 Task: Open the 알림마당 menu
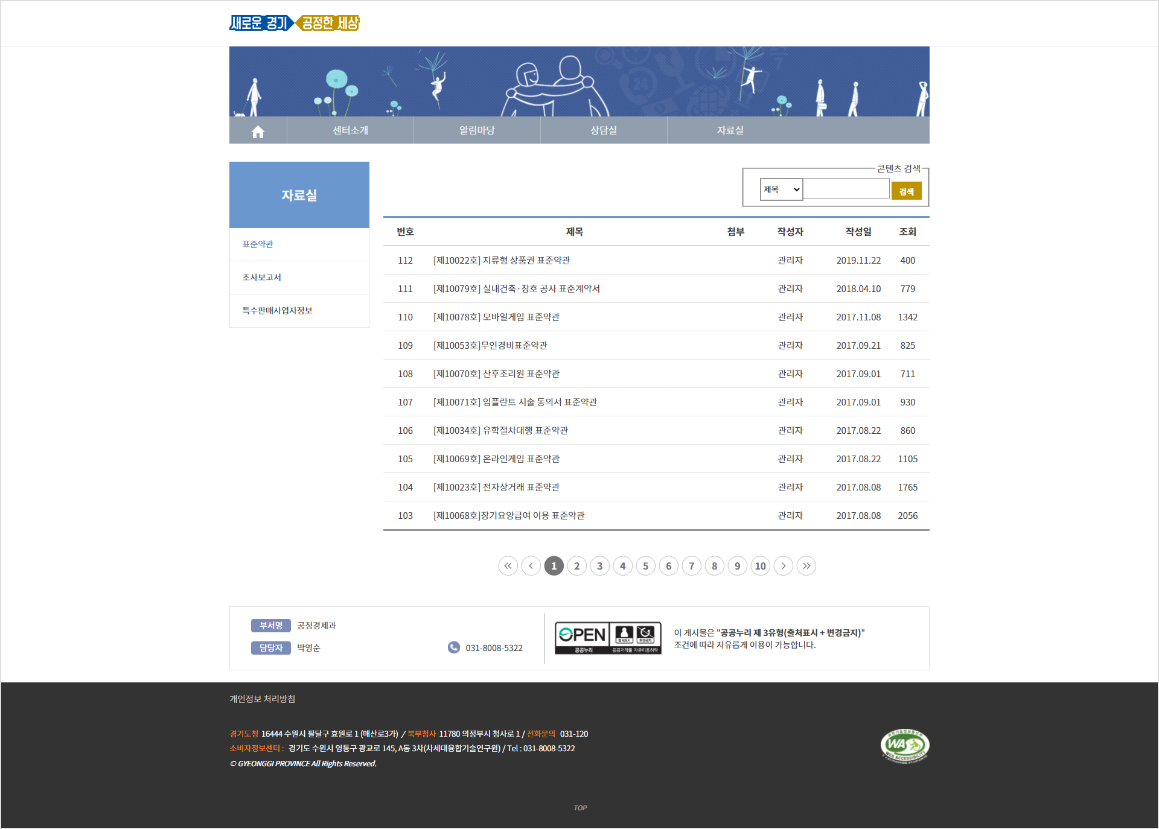477,131
